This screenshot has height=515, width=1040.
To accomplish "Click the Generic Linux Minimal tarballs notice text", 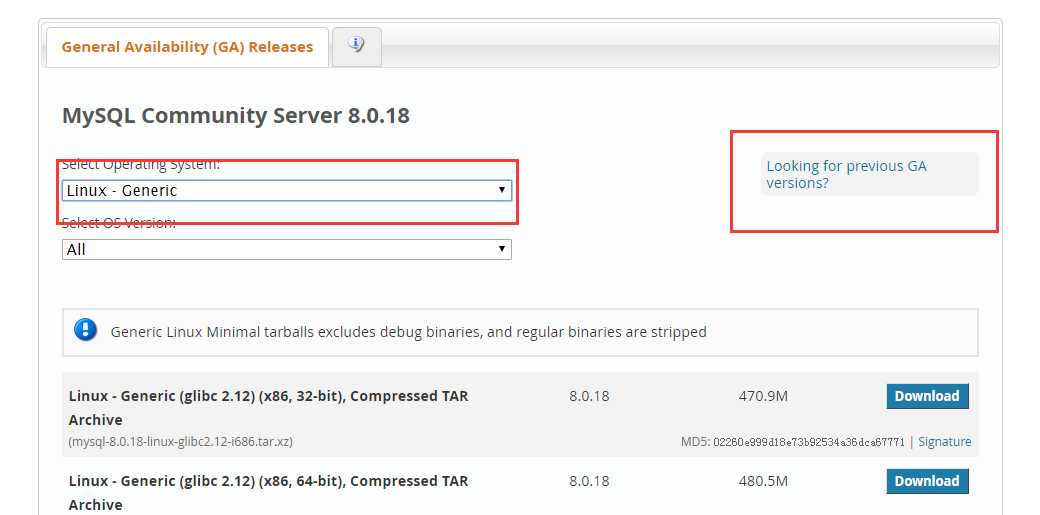I will click(x=409, y=332).
